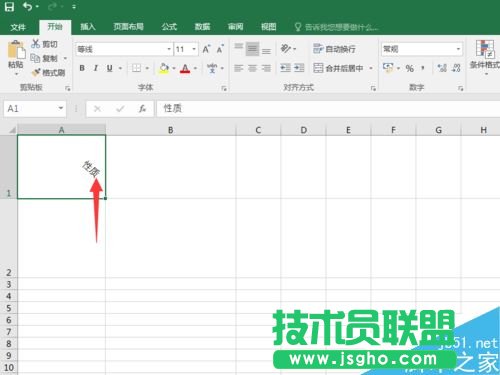Image resolution: width=500 pixels, height=375 pixels.
Task: Click the Decrease Font Size icon
Action: pyautogui.click(x=220, y=49)
